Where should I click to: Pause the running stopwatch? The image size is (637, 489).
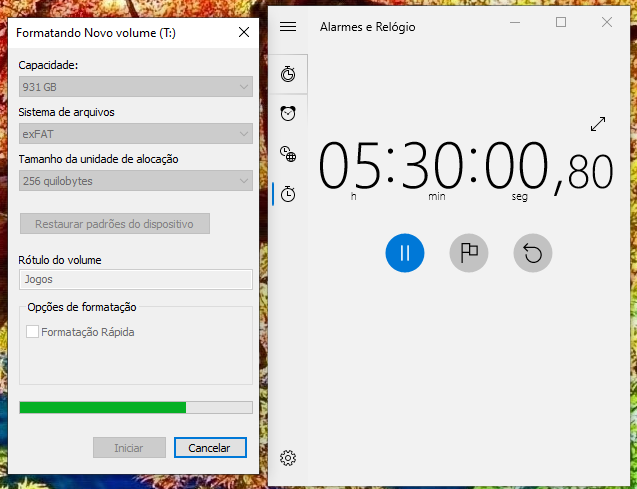coord(405,253)
